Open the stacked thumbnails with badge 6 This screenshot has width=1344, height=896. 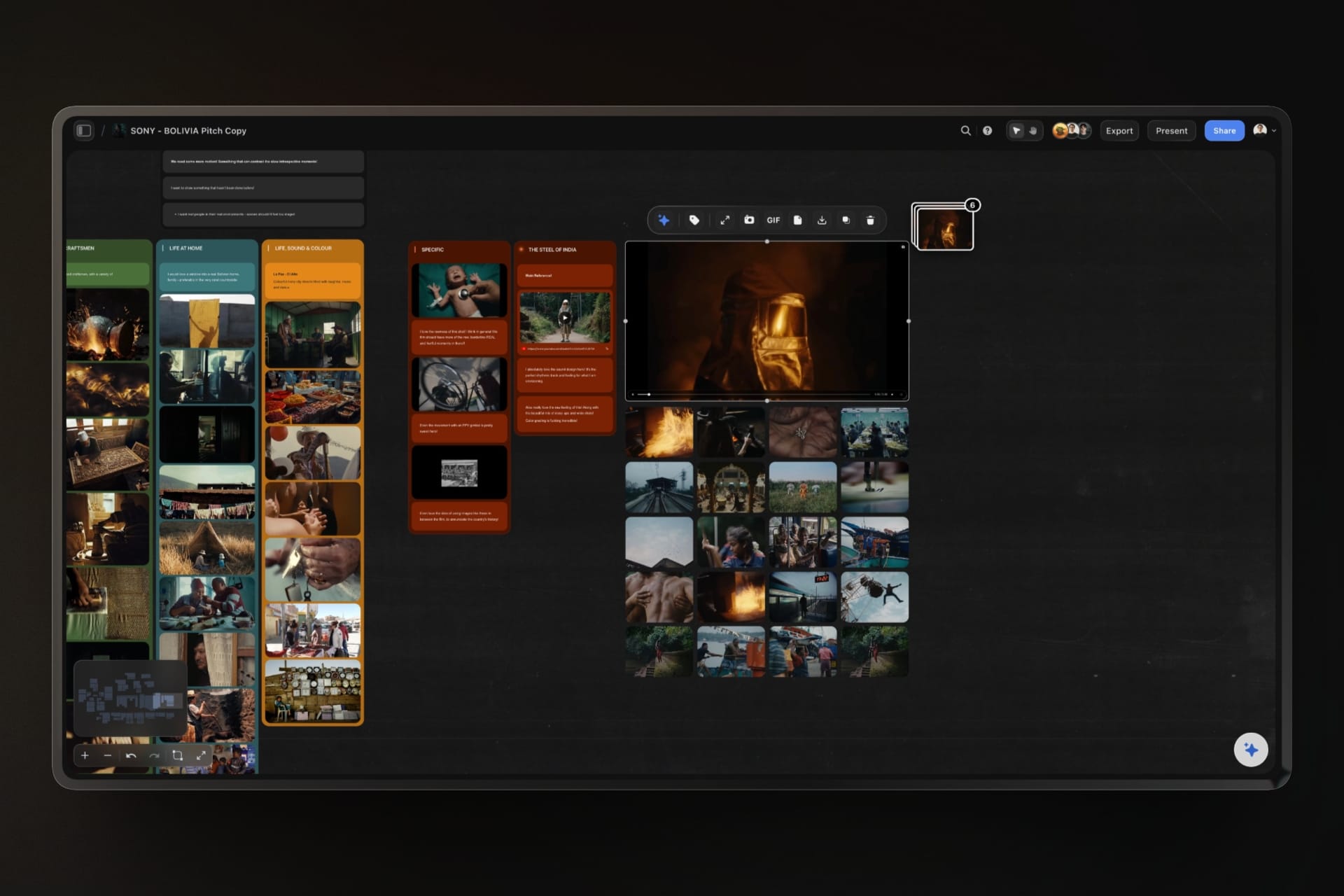pyautogui.click(x=943, y=227)
